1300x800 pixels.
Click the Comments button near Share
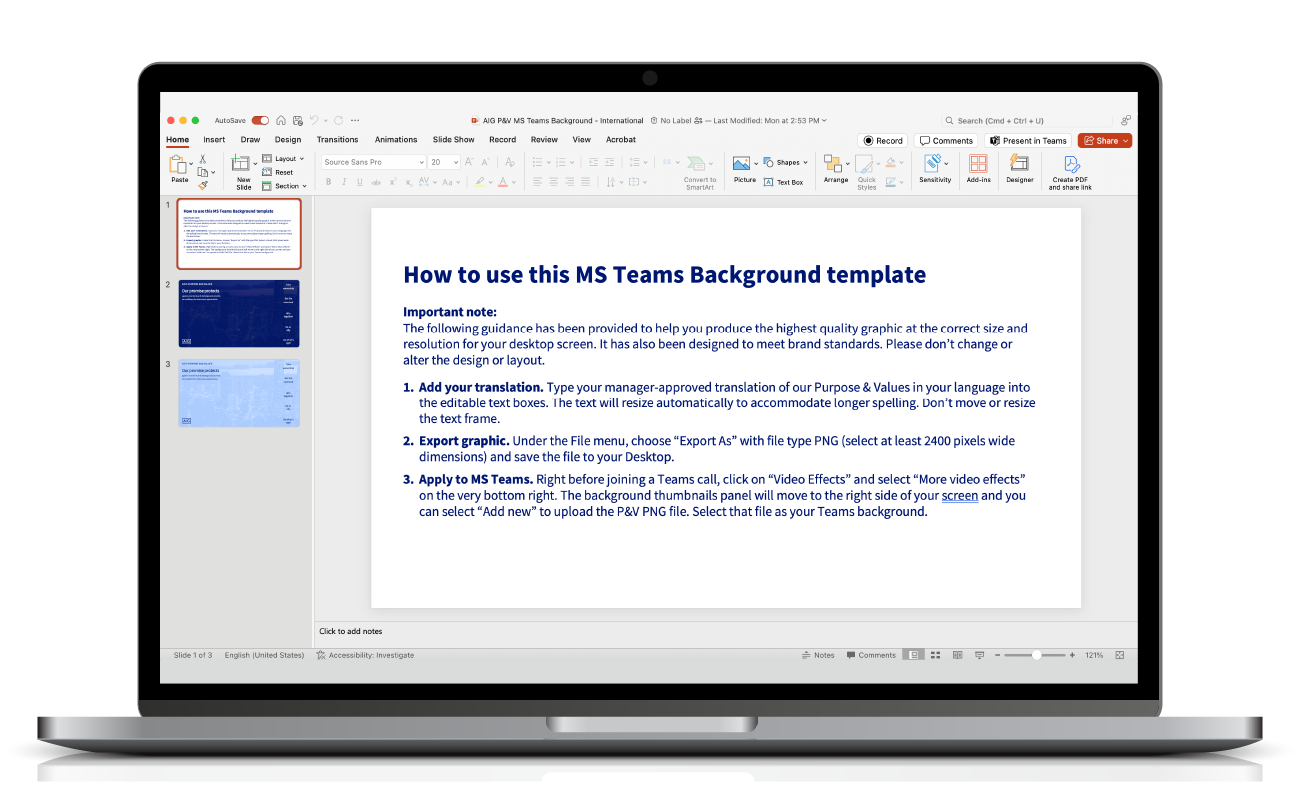point(946,141)
